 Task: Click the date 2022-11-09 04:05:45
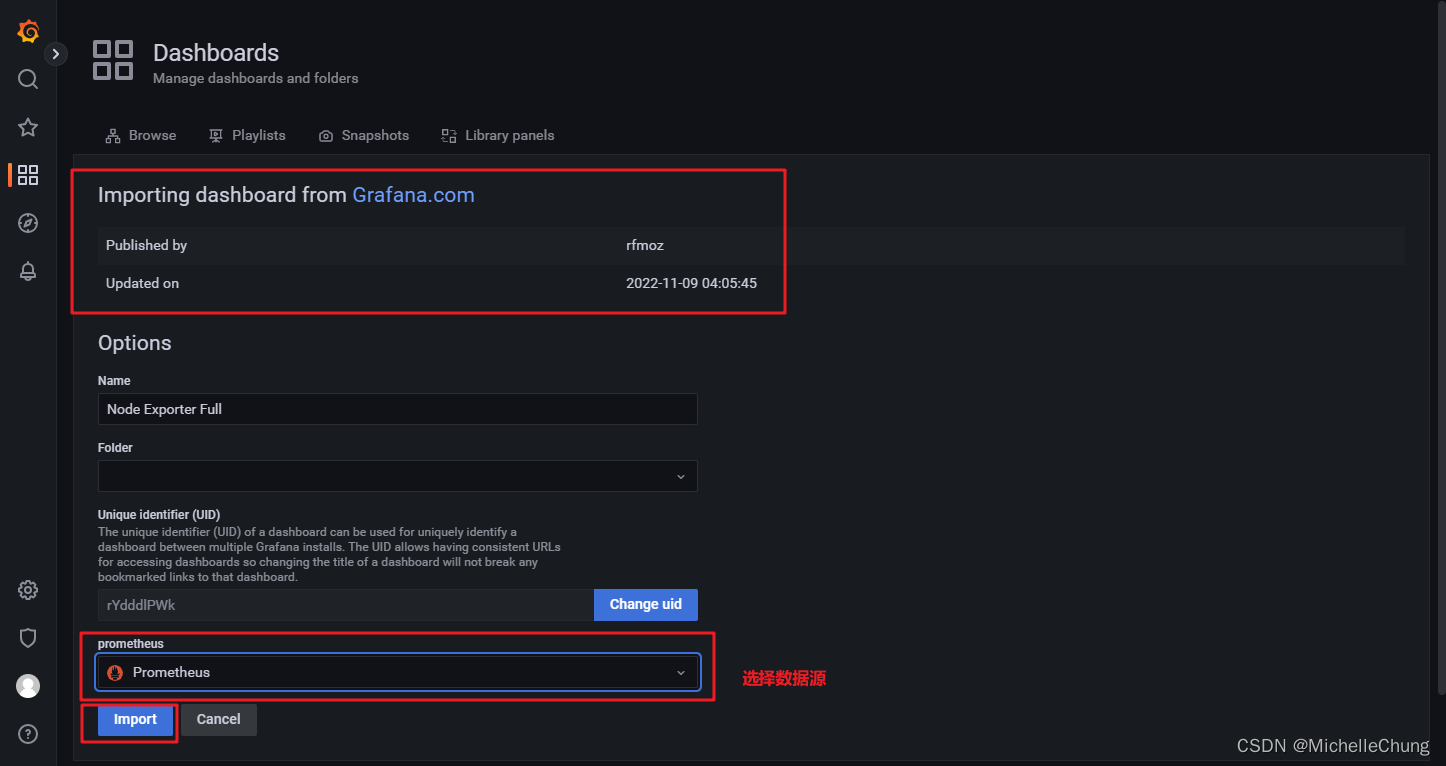coord(691,283)
